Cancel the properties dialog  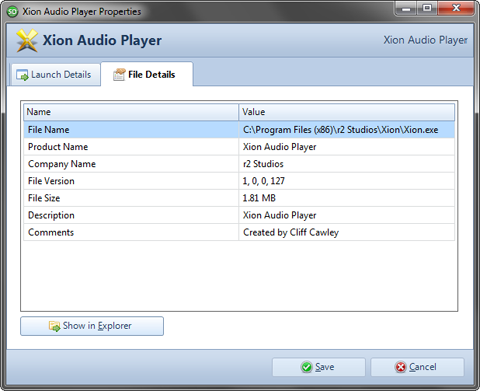pos(417,367)
